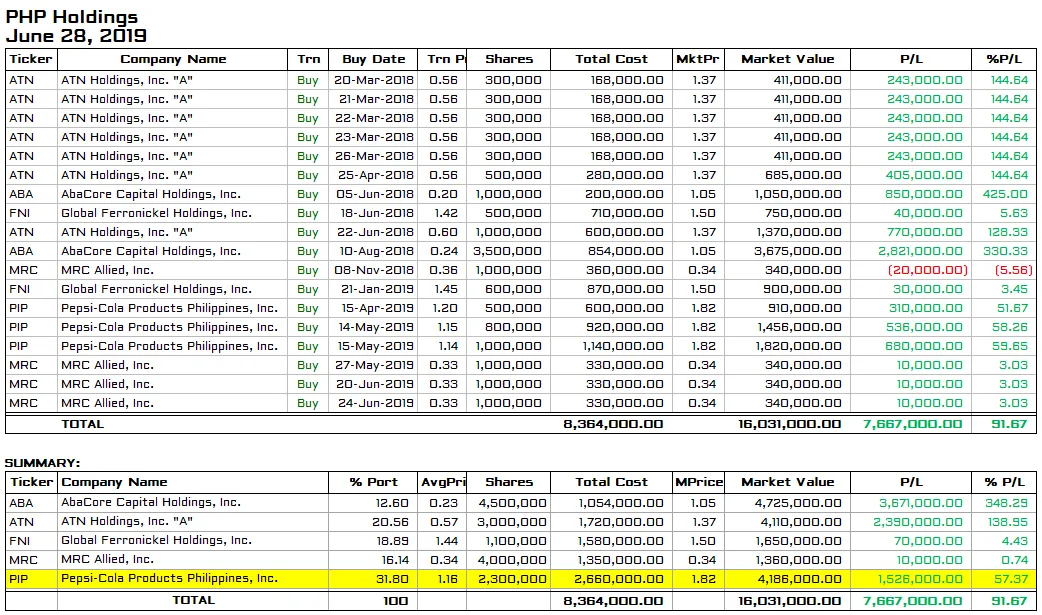Select Buy Date cell '24-Jun-2019'
Viewport: 1042px width, 615px height.
pyautogui.click(x=375, y=404)
